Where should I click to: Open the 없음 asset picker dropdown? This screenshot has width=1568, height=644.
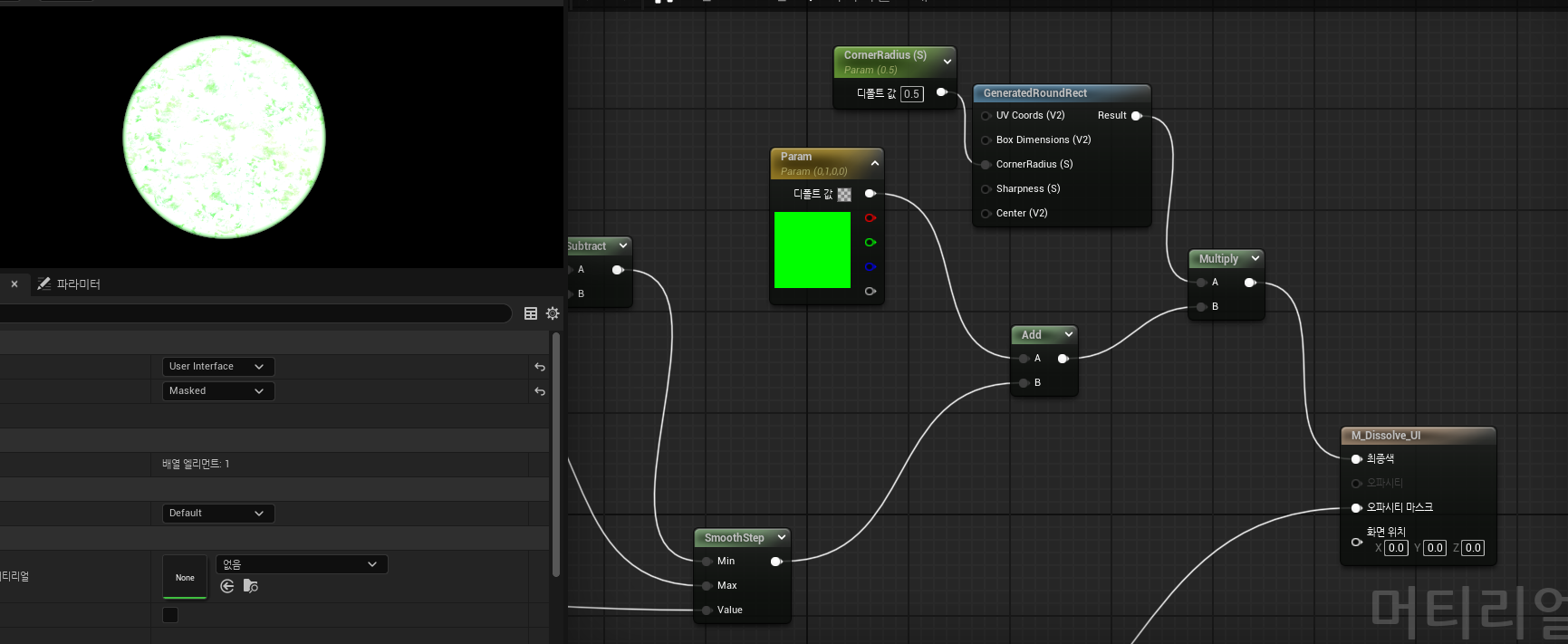coord(302,564)
